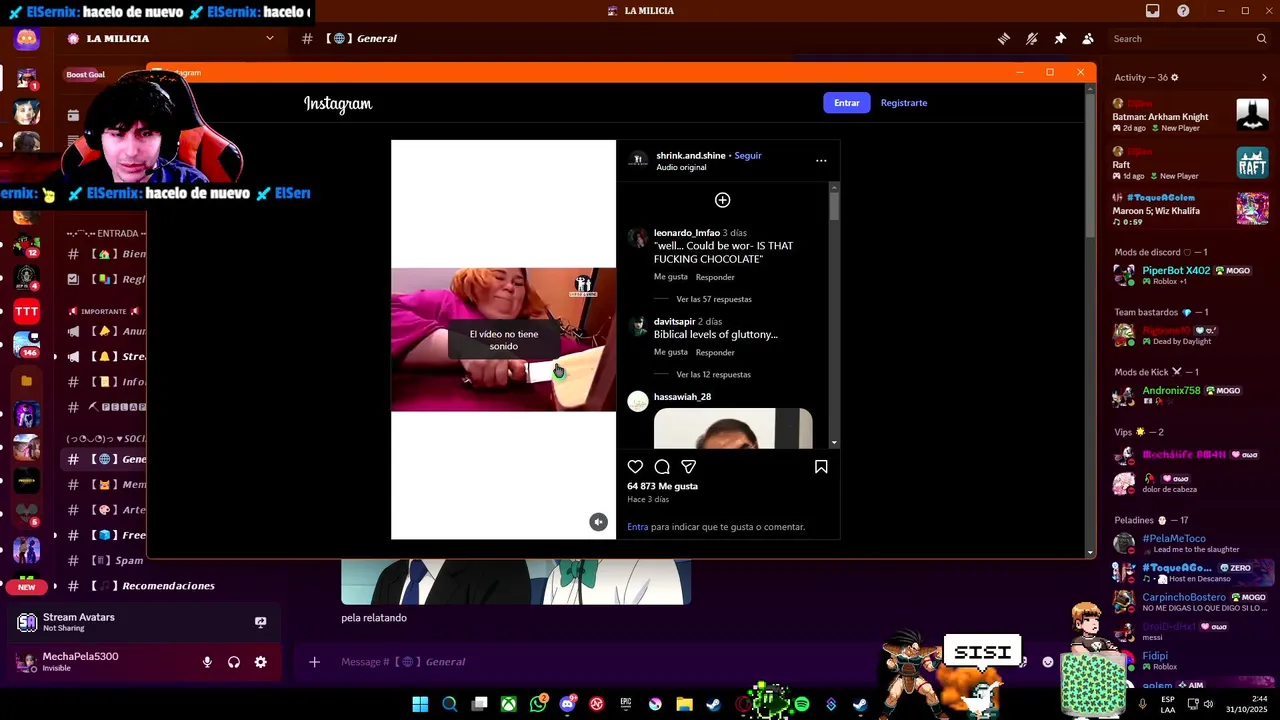
Task: Open Windows Start button
Action: pyautogui.click(x=420, y=704)
